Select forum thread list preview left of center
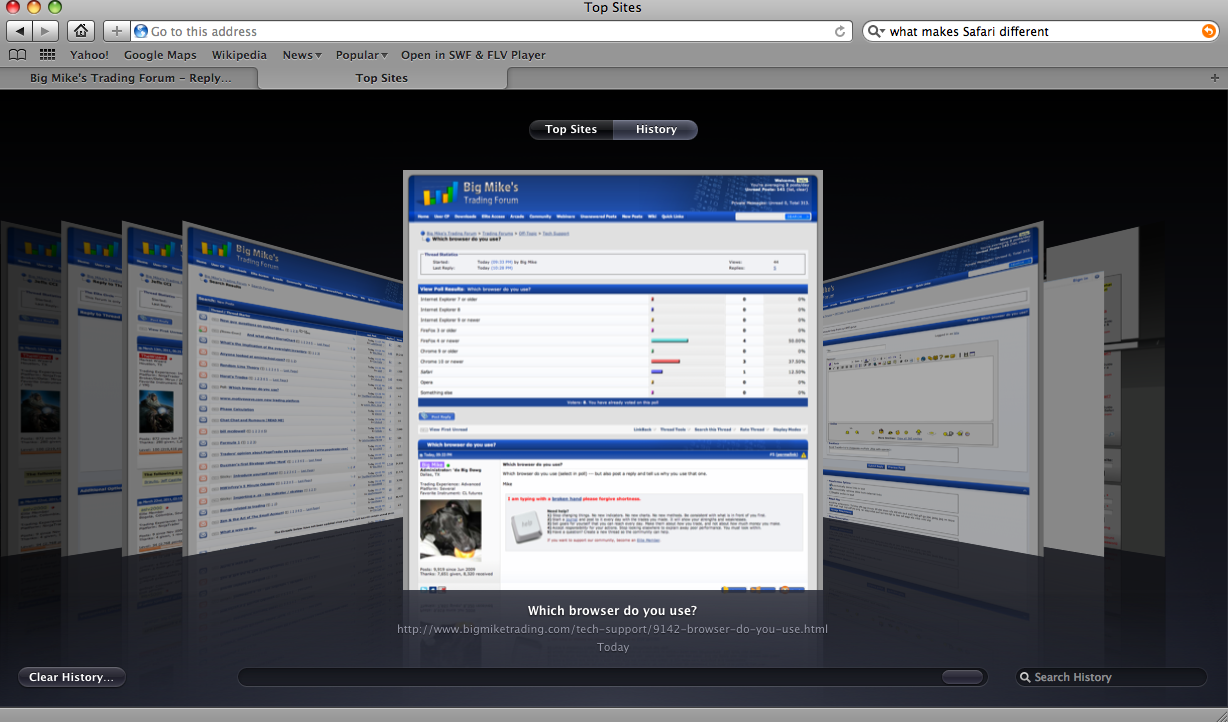This screenshot has width=1228, height=722. click(293, 389)
